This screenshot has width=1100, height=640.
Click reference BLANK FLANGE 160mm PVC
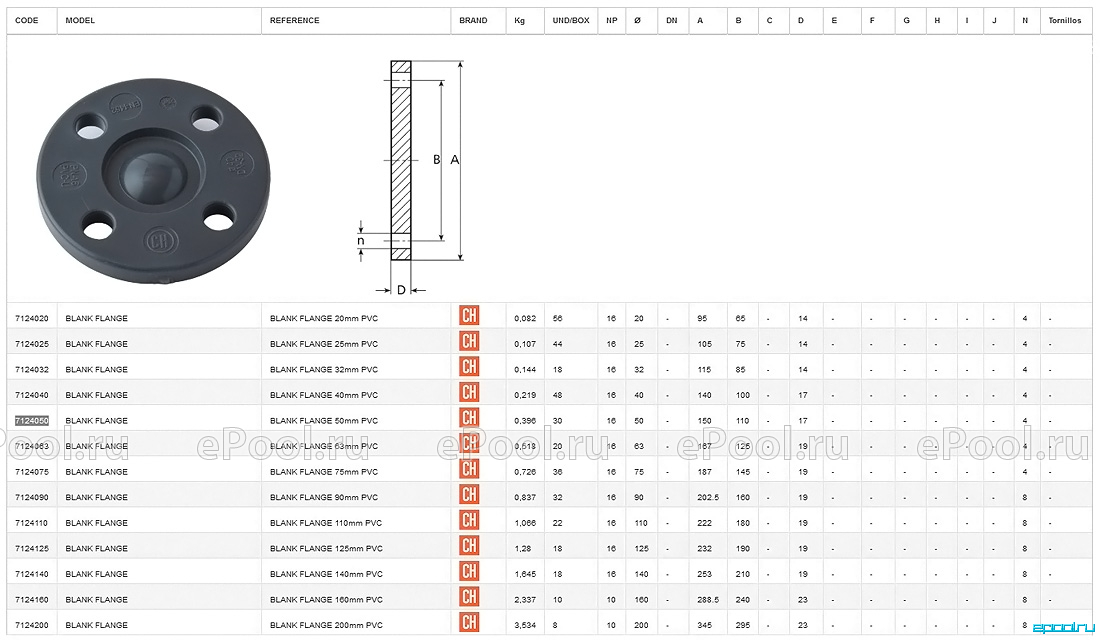point(326,599)
